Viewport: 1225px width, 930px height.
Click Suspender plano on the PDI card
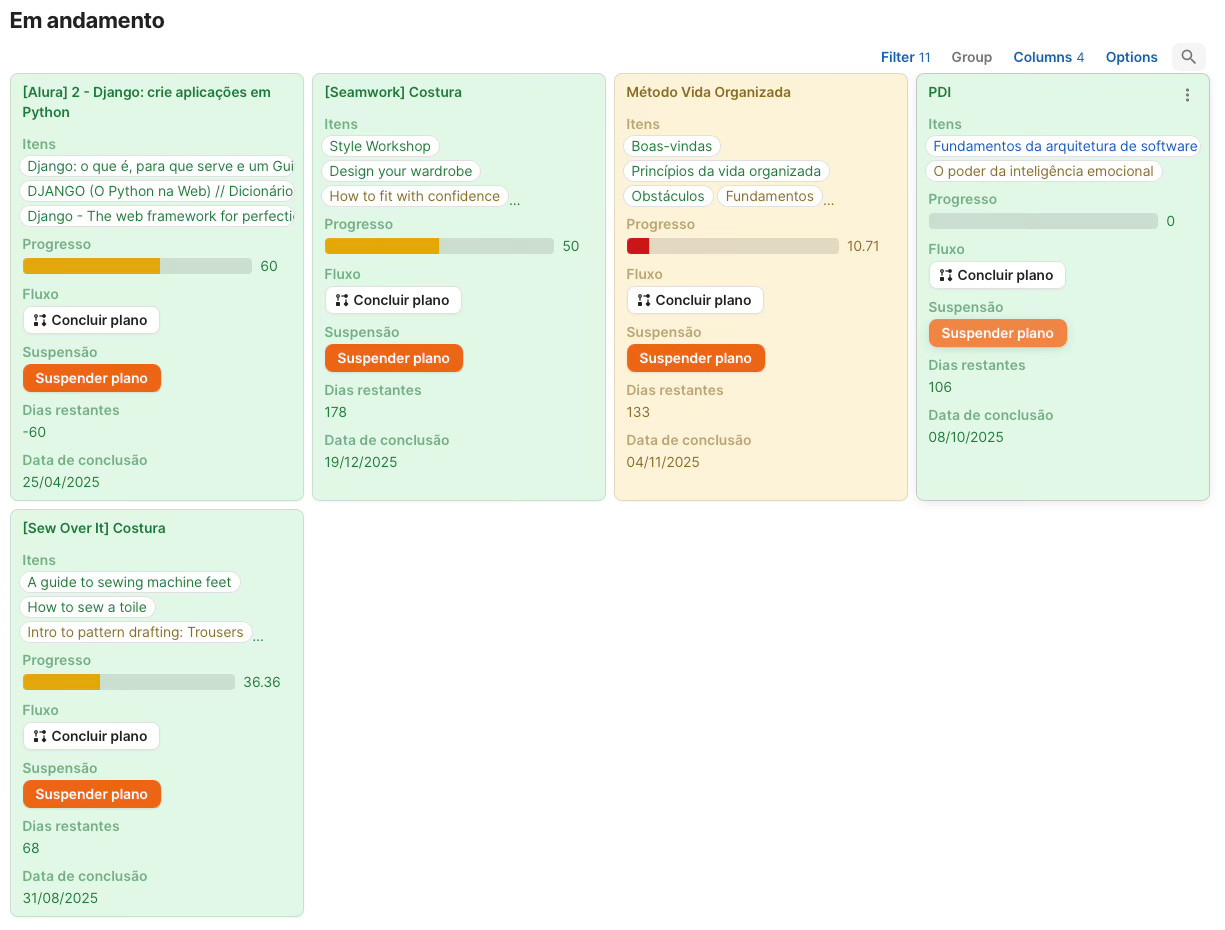(997, 333)
